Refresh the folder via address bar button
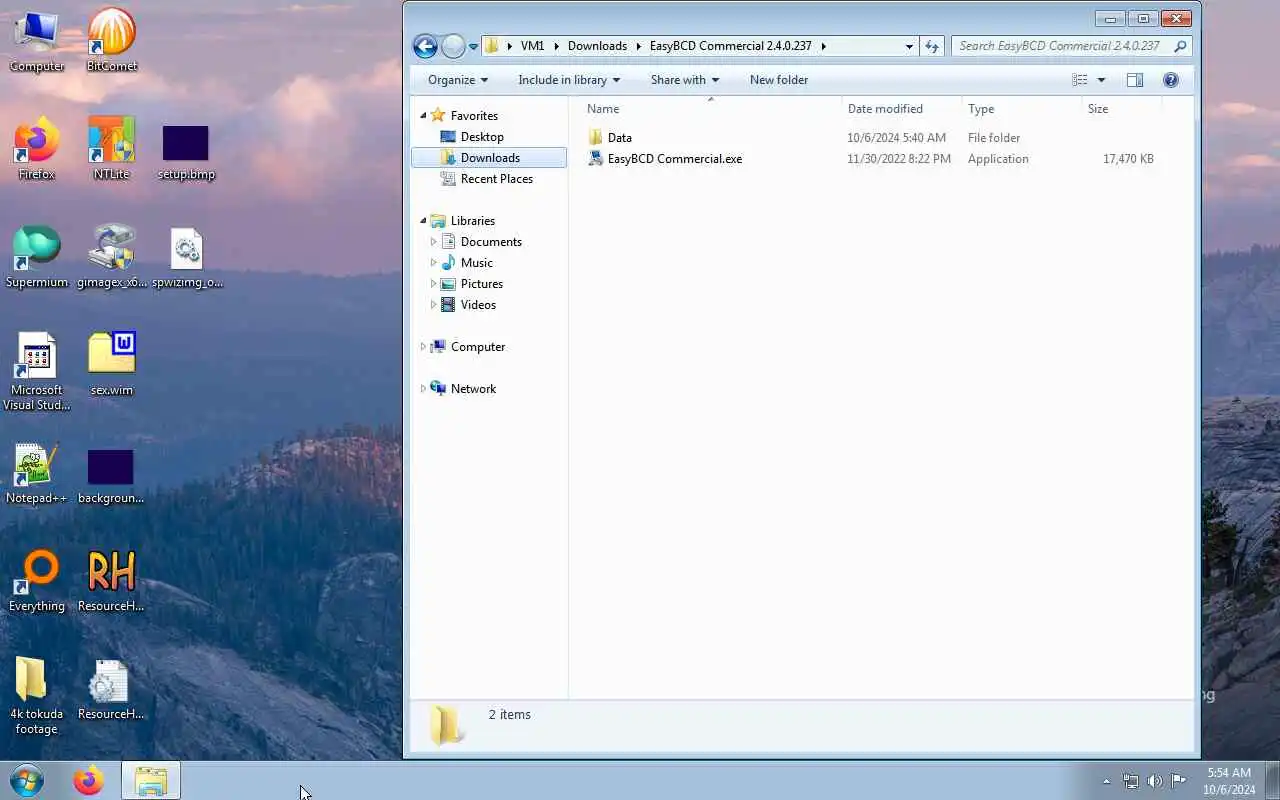Viewport: 1280px width, 800px height. tap(932, 46)
